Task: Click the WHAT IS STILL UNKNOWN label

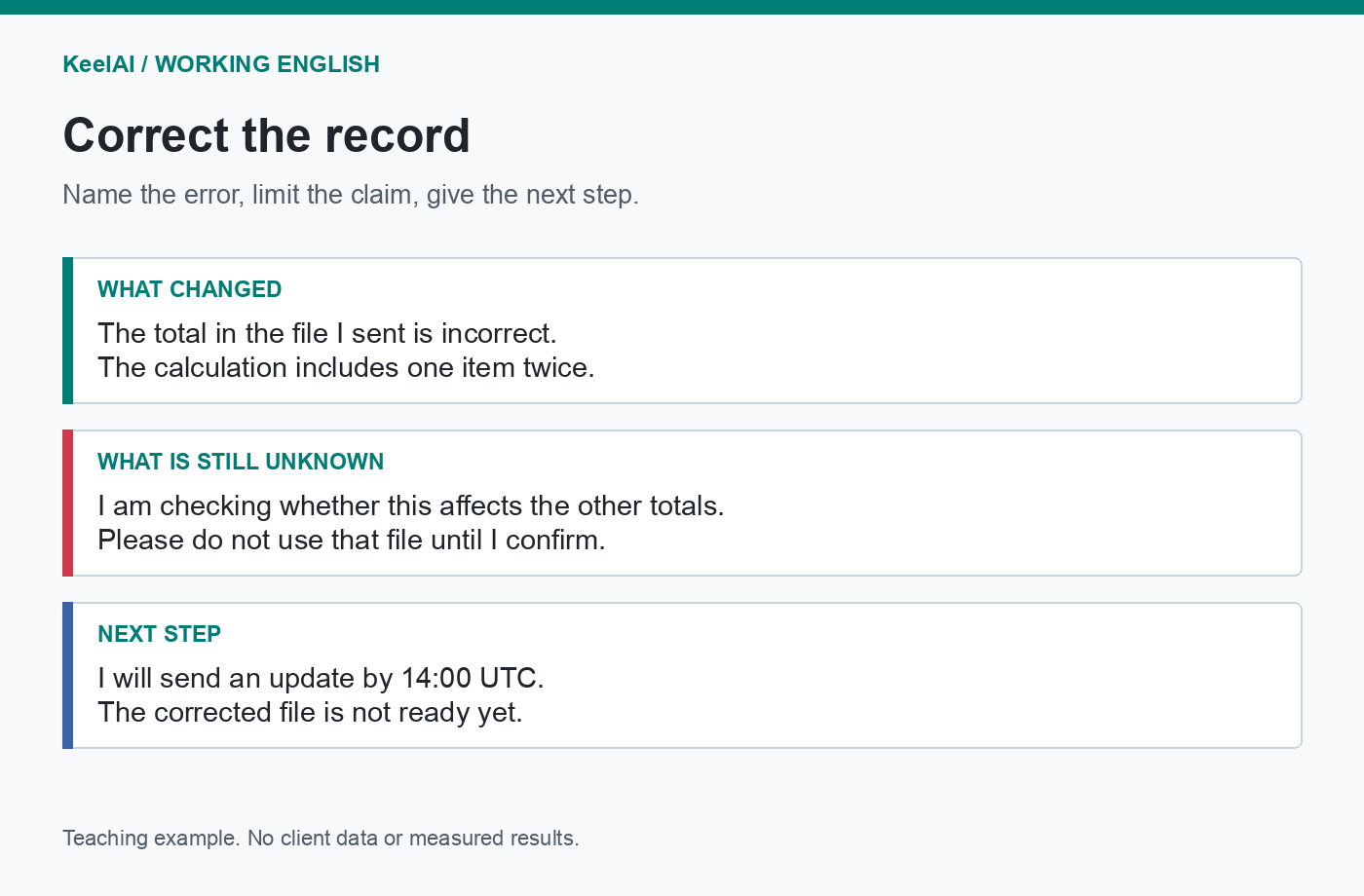Action: coord(241,462)
